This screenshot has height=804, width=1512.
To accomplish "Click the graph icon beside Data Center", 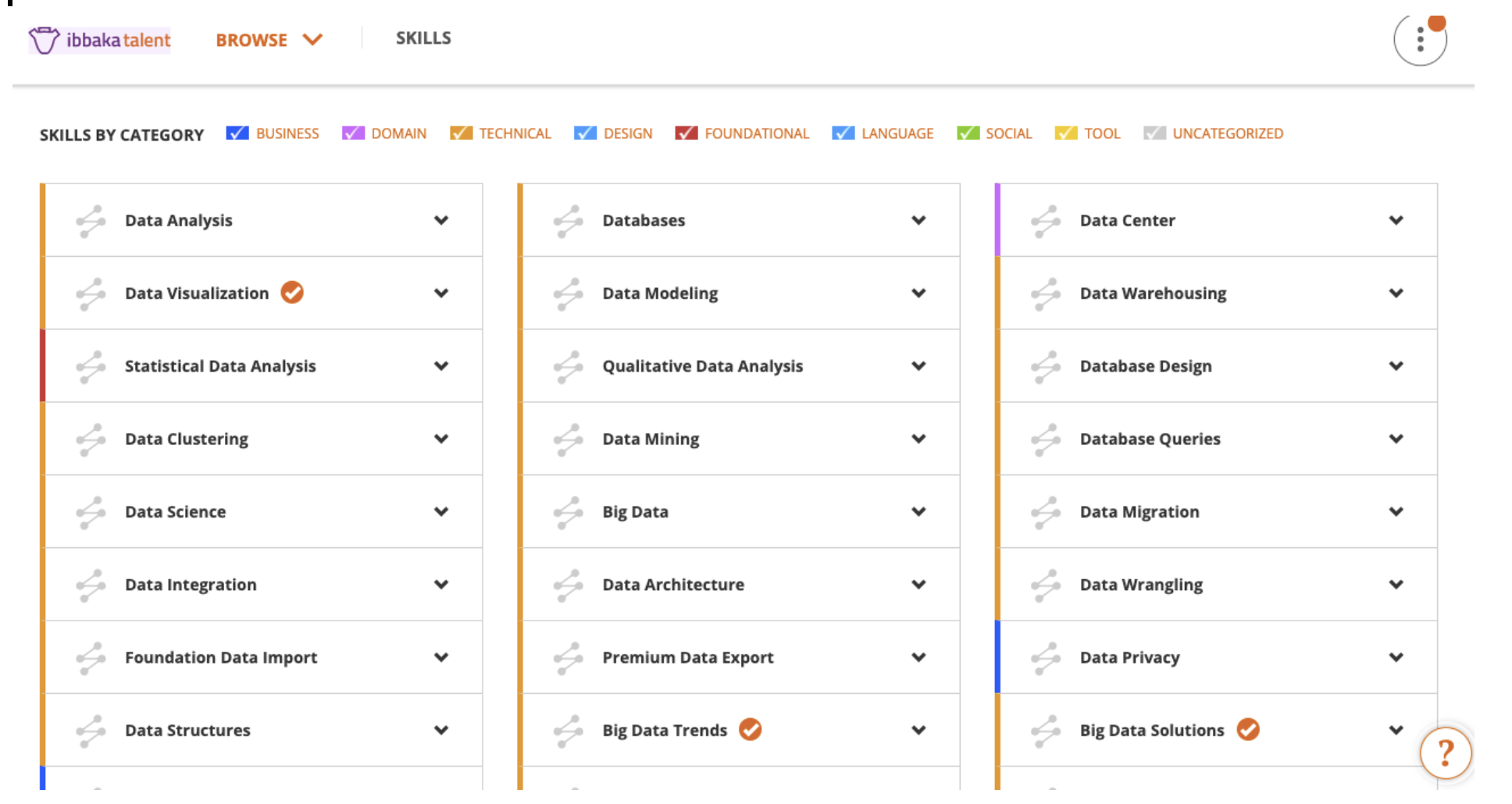I will pos(1046,221).
